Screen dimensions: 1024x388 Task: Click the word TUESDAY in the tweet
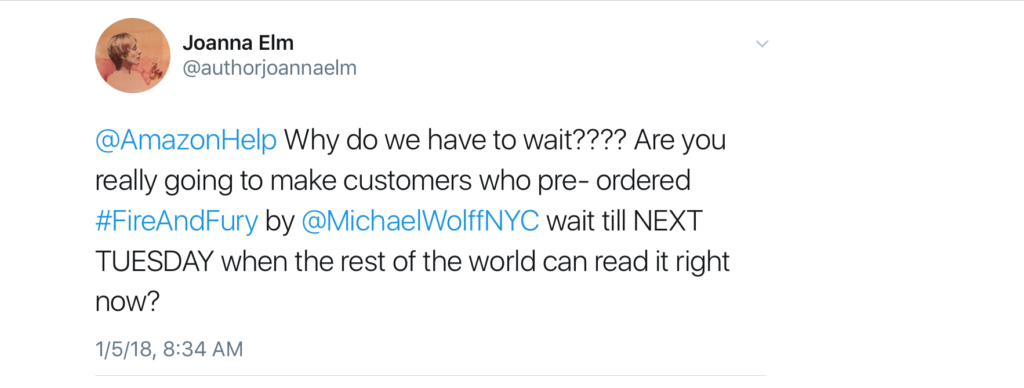tap(156, 262)
